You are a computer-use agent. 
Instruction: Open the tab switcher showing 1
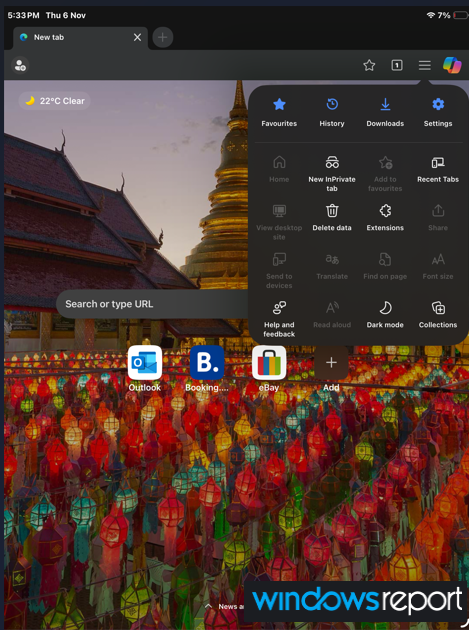coord(397,65)
